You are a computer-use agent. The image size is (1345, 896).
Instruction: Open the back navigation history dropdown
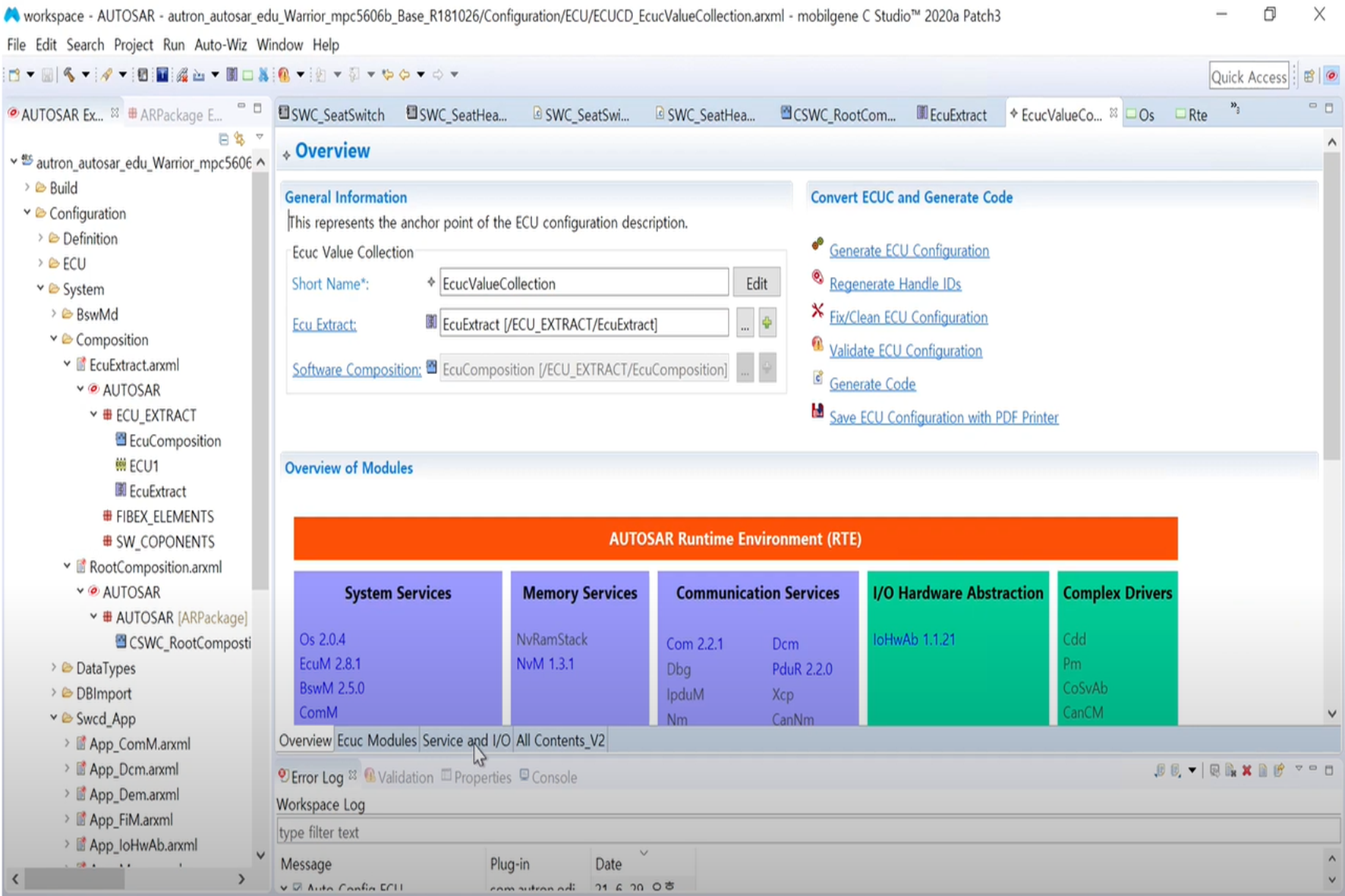[x=421, y=74]
